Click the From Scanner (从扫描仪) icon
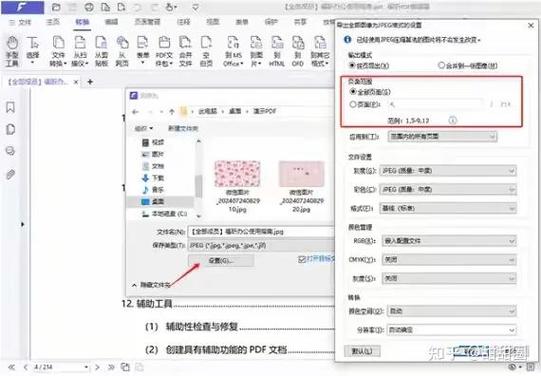This screenshot has height=376, width=541. coord(80,51)
